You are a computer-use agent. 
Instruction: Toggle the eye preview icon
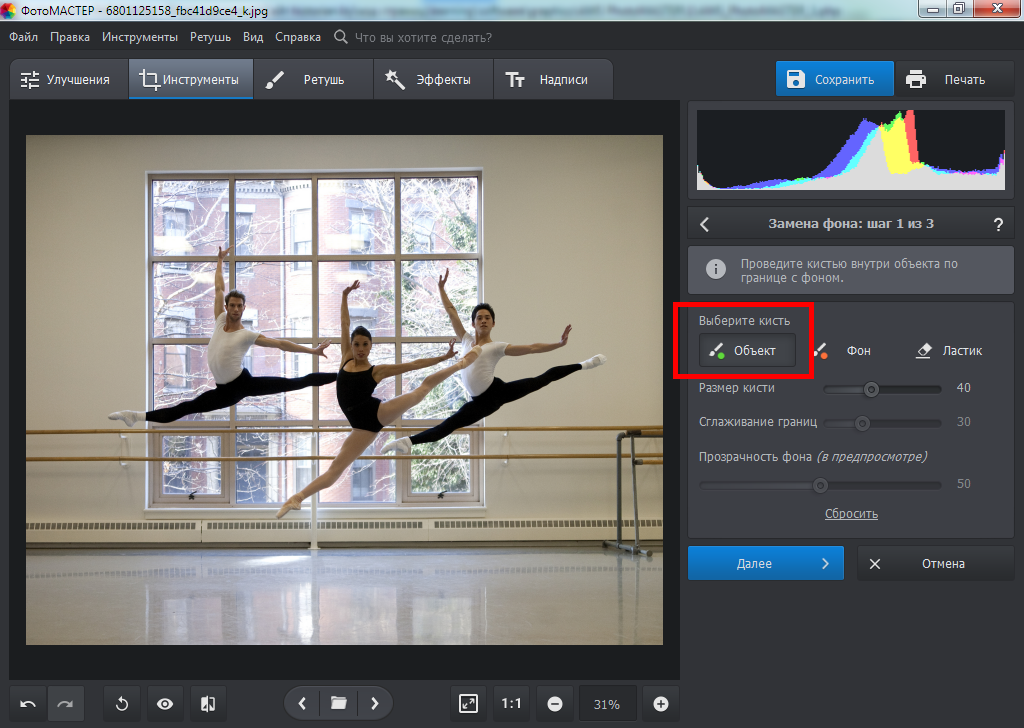tap(165, 704)
